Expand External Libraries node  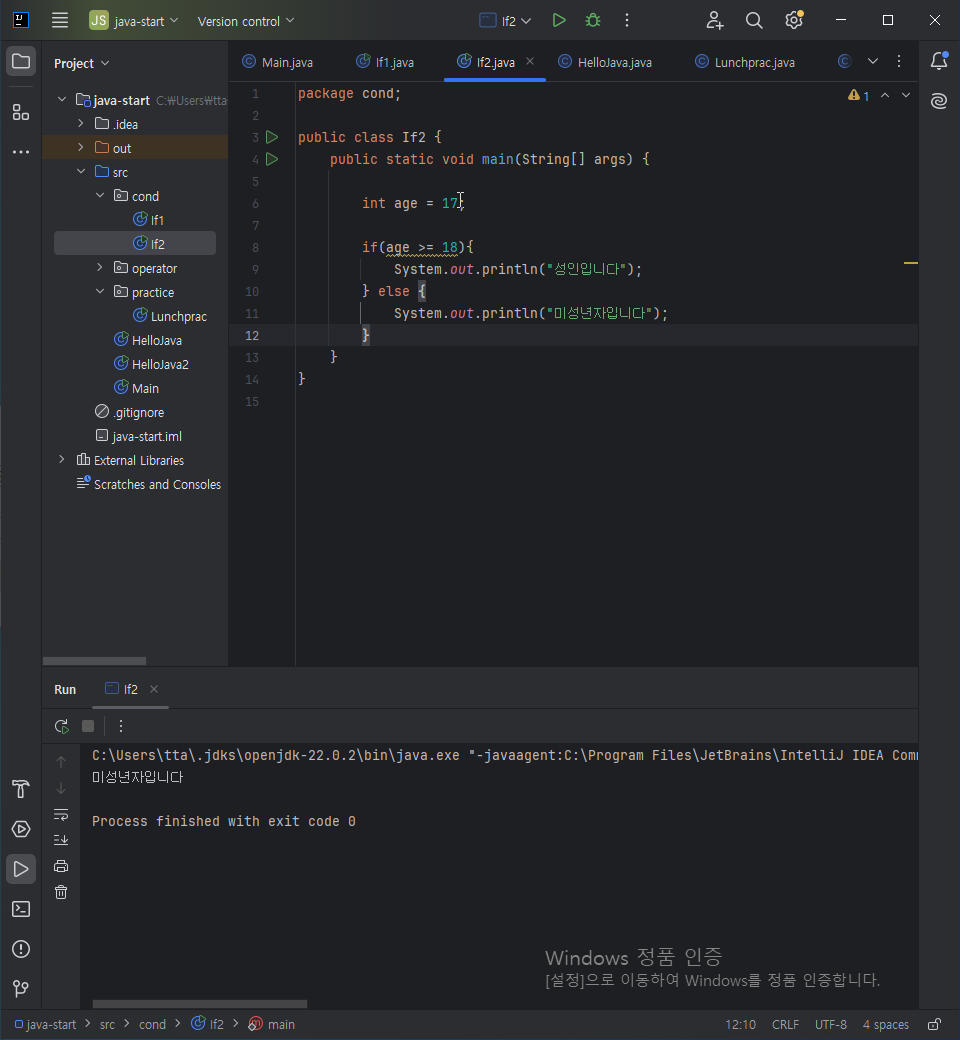(x=62, y=459)
